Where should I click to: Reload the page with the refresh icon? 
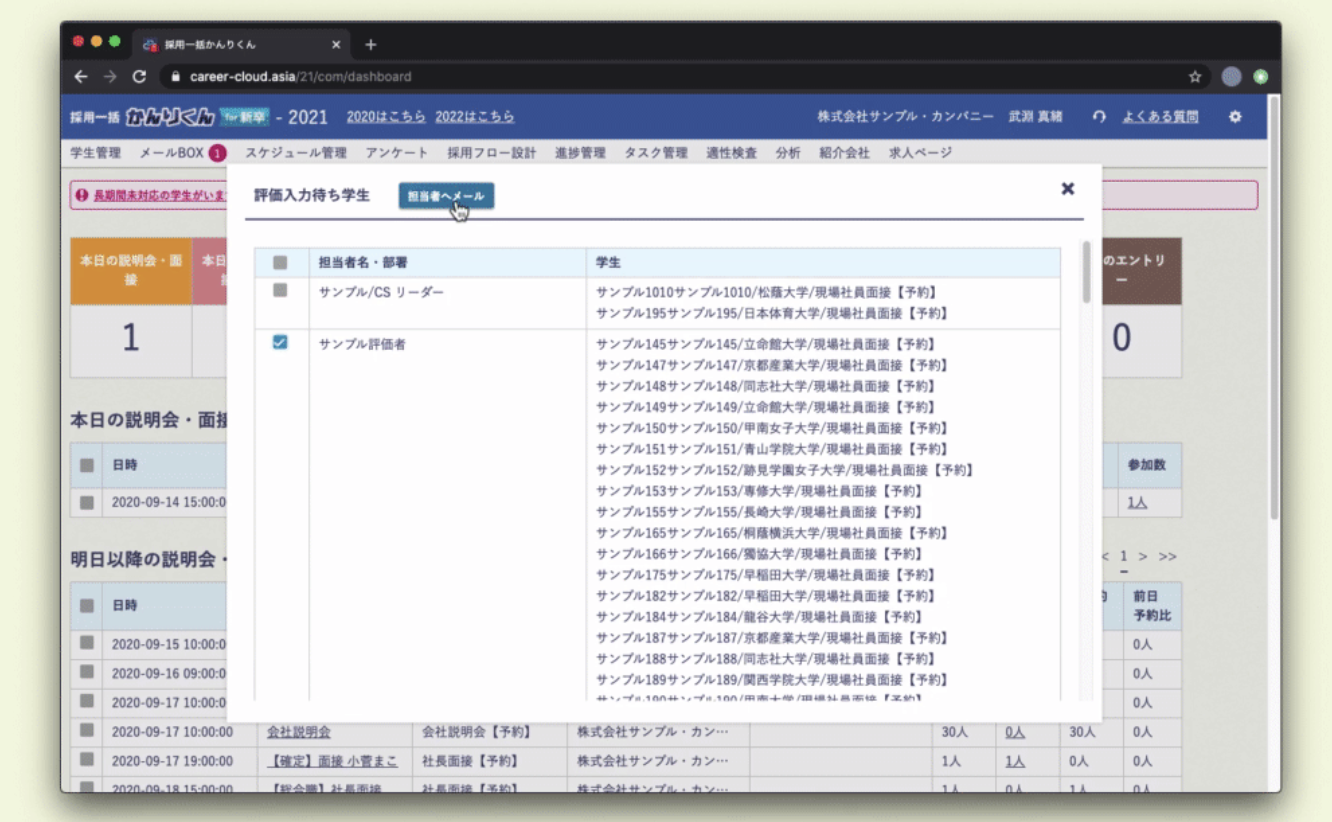click(139, 77)
